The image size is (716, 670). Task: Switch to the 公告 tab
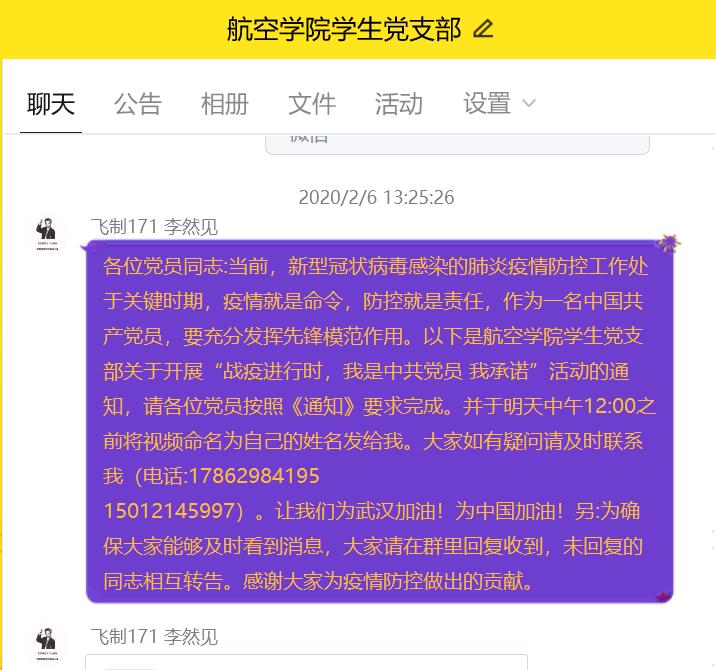pos(138,103)
